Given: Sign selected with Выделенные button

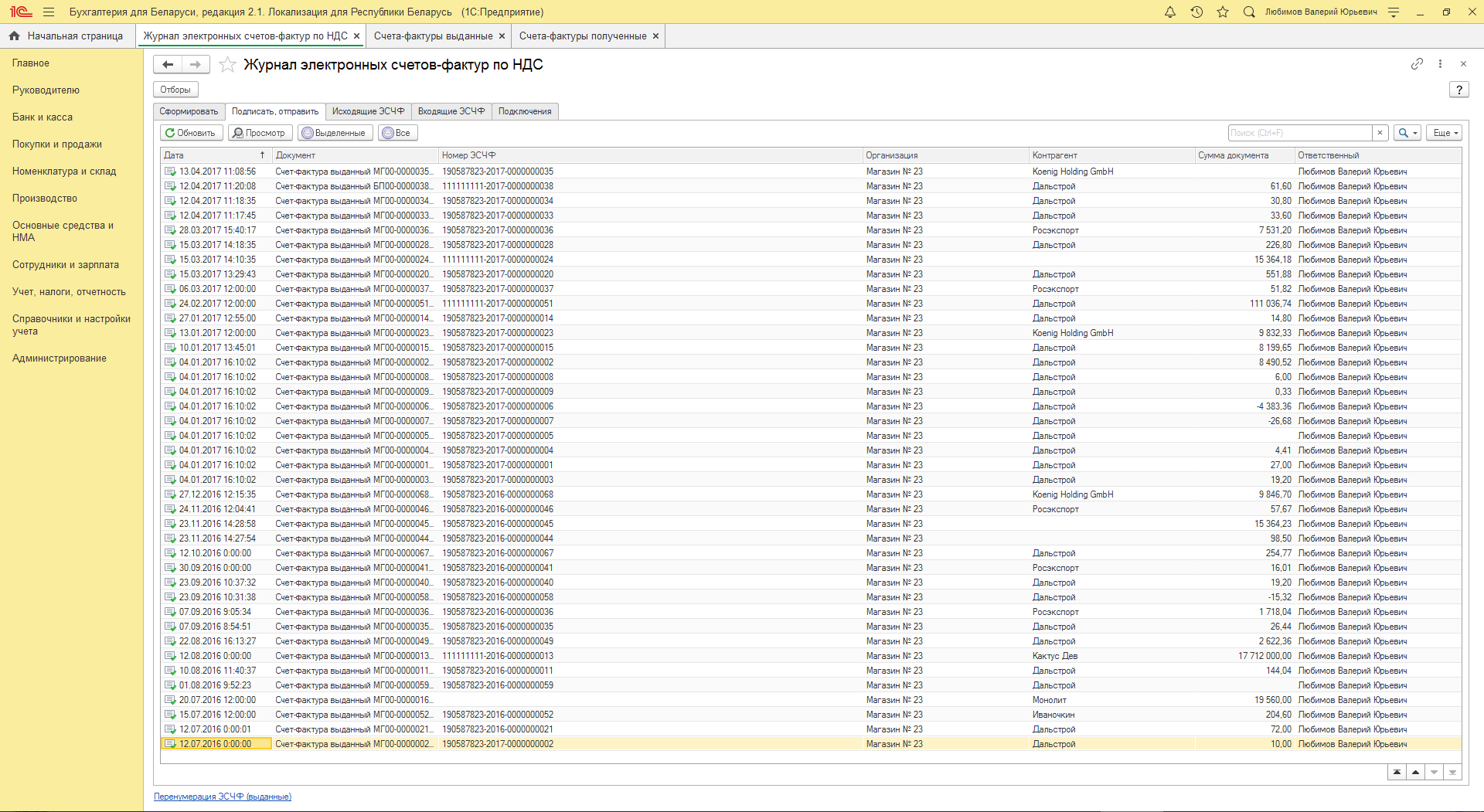Looking at the screenshot, I should pos(334,133).
